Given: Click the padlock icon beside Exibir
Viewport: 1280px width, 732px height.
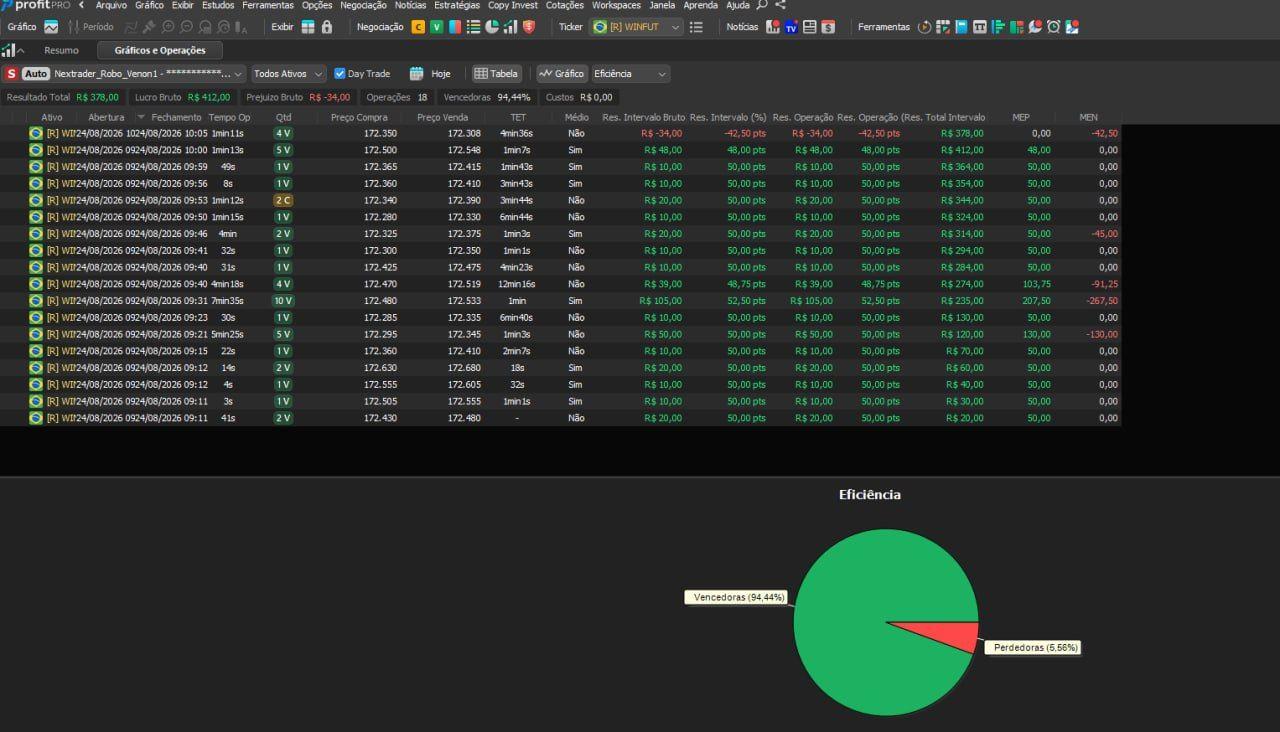Looking at the screenshot, I should 326,27.
